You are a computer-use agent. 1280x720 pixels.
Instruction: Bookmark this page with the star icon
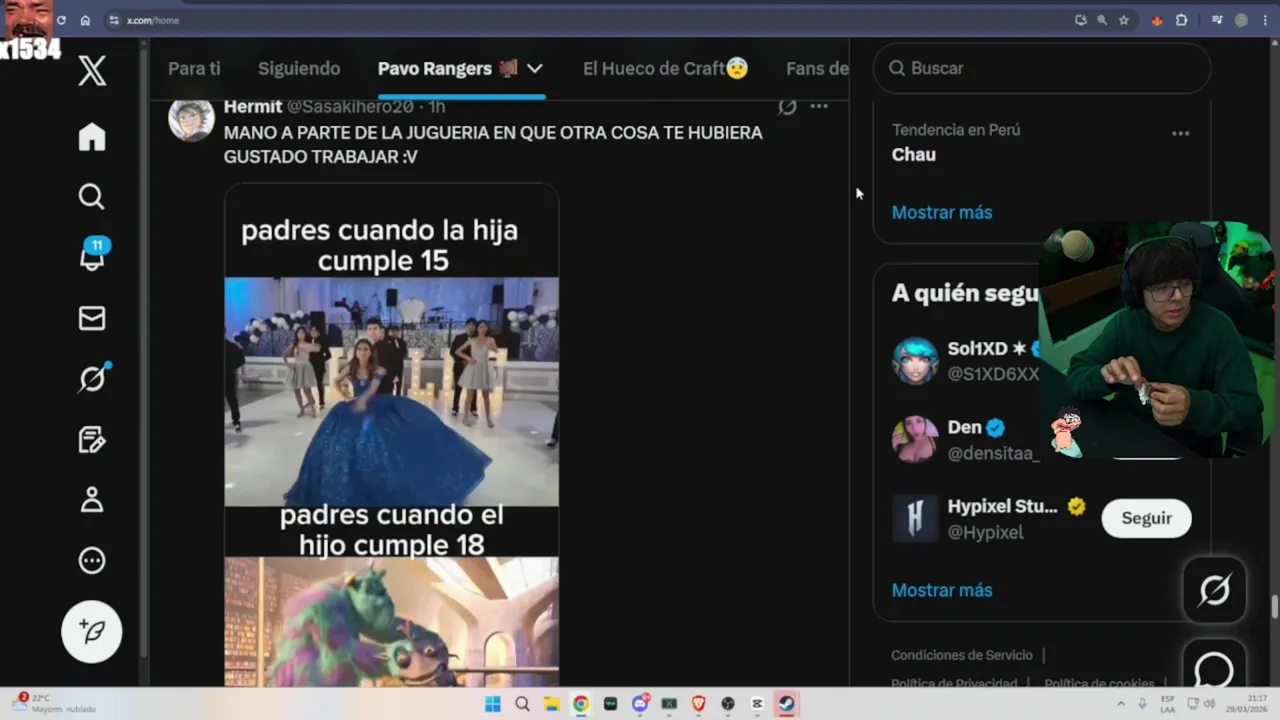(1124, 20)
